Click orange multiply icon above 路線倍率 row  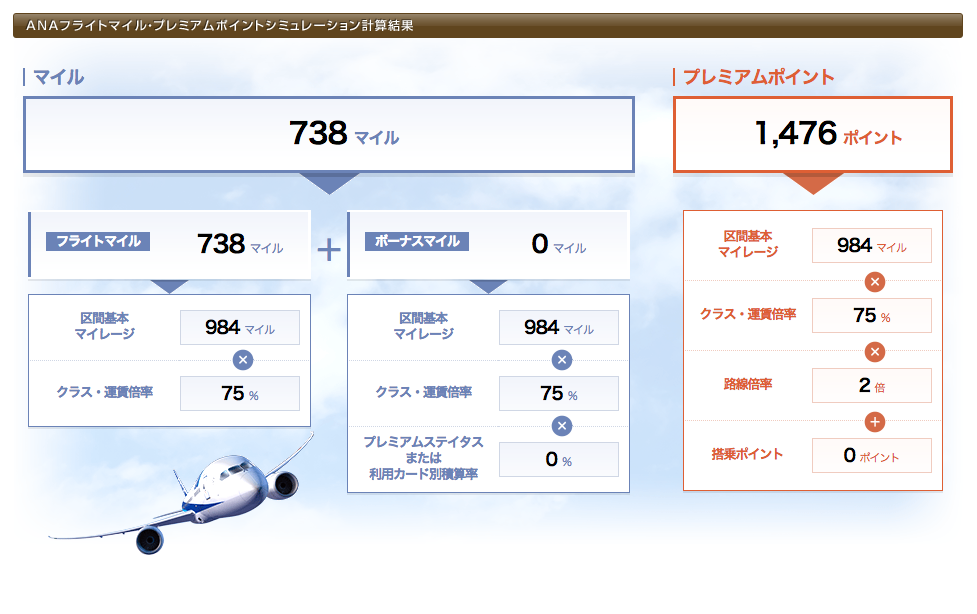pyautogui.click(x=875, y=352)
